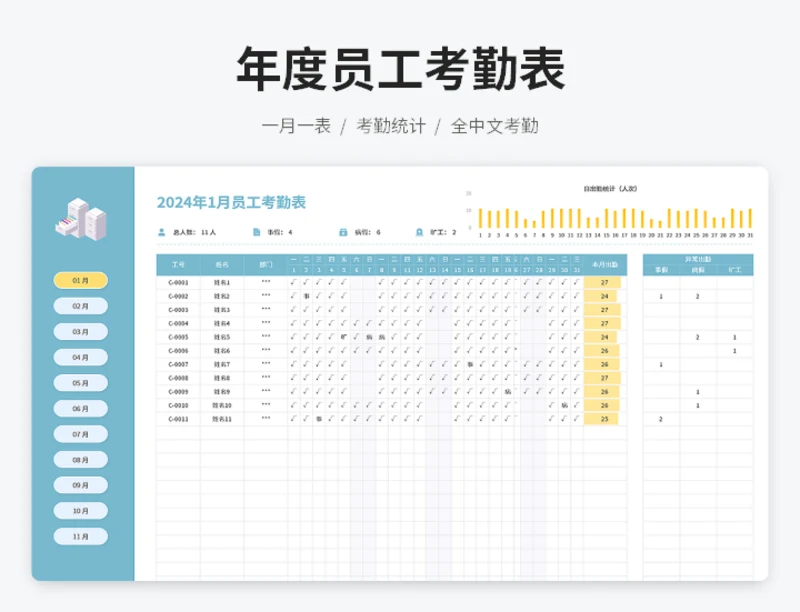Go to the 06月 month button
The width and height of the screenshot is (800, 612).
coord(81,409)
